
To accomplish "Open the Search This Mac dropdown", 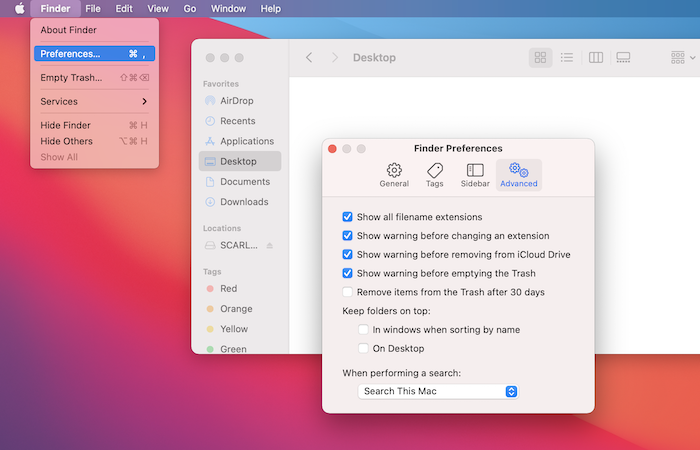I will pos(438,392).
